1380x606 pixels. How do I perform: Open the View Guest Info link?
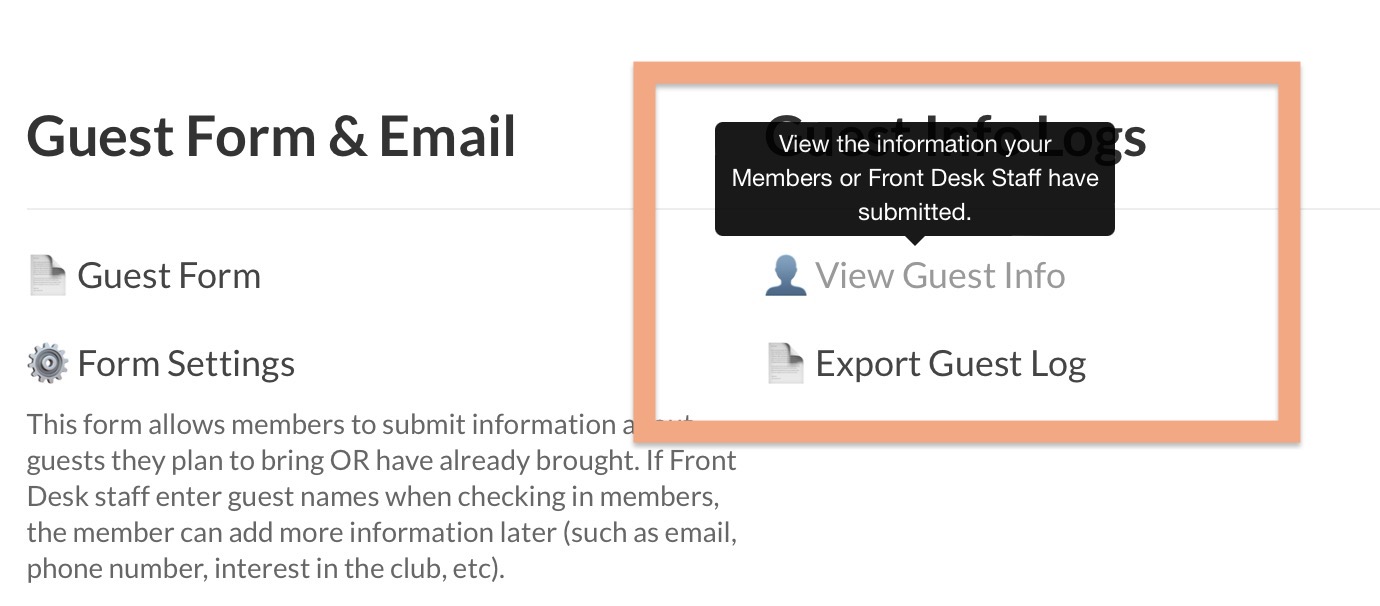coord(940,275)
